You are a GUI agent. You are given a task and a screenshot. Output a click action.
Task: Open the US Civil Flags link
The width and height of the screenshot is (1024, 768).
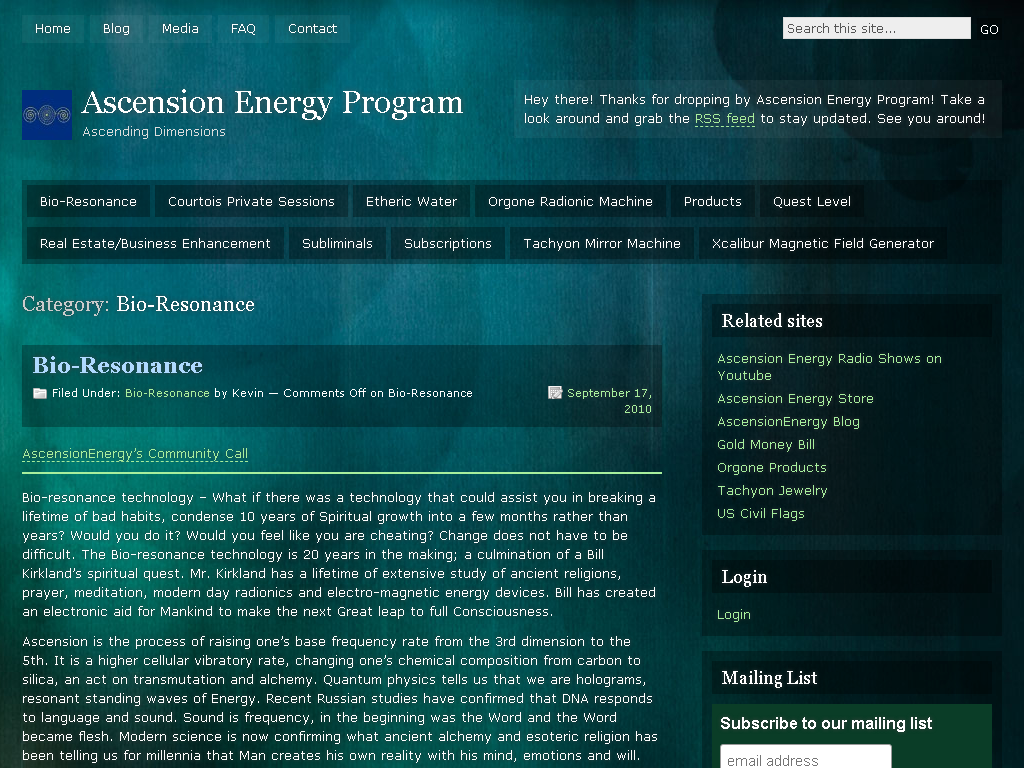pyautogui.click(x=761, y=513)
